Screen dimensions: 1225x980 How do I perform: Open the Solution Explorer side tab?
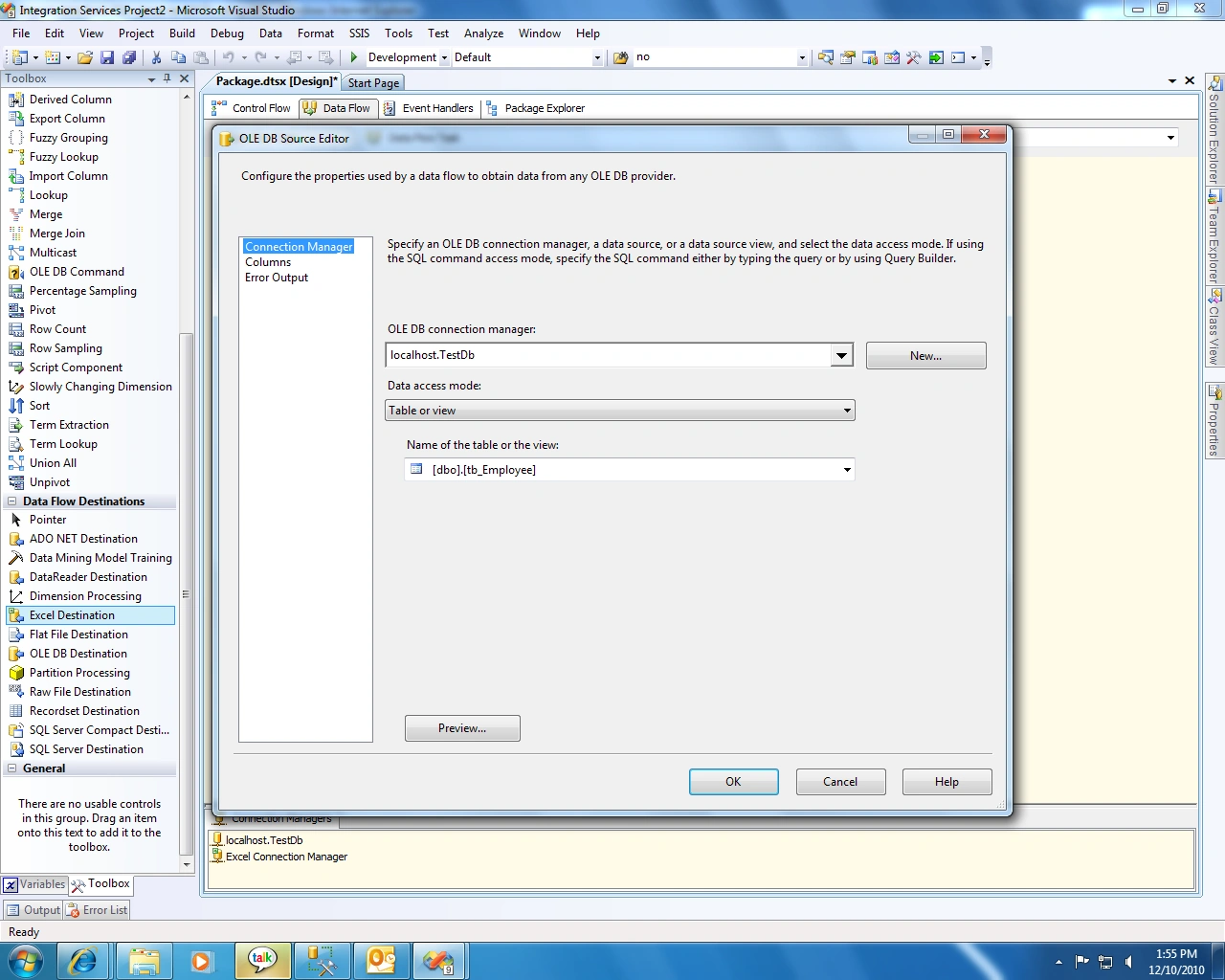tap(1214, 129)
